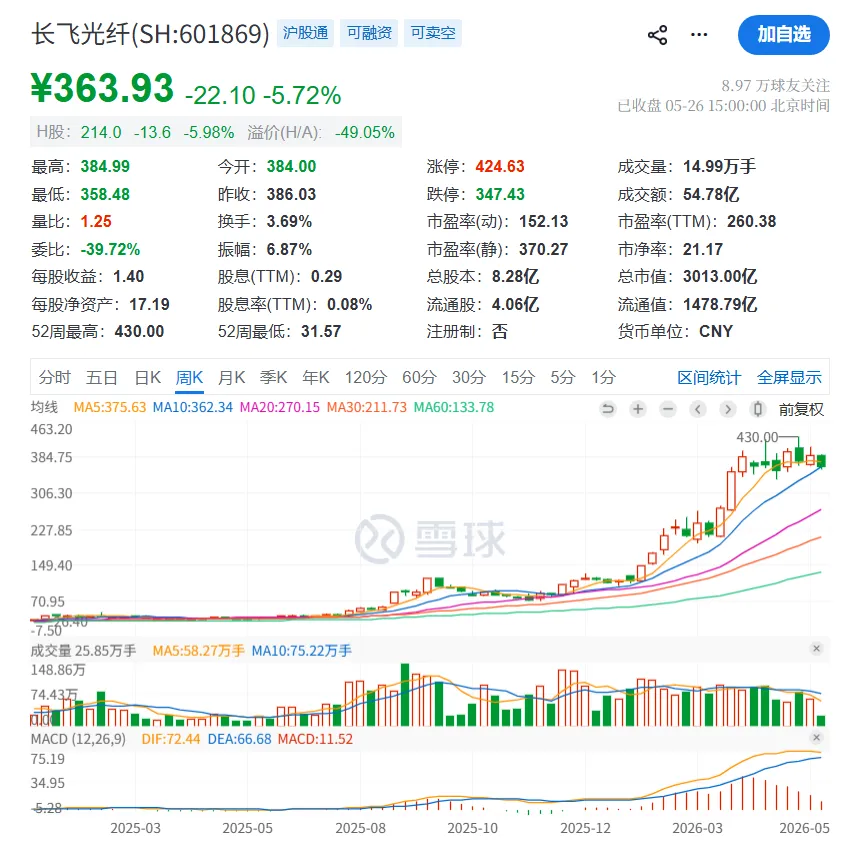The height and width of the screenshot is (845, 856).
Task: Click the 52周最低 value 31.57
Action: 321,331
